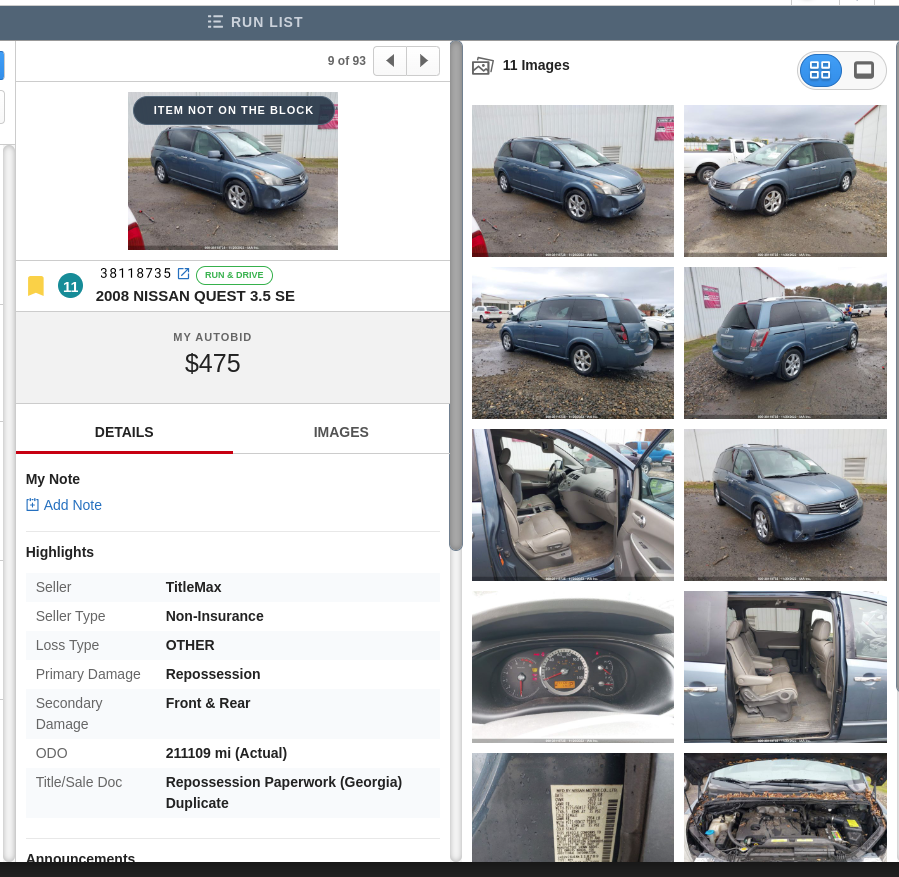Open the Images tab
The image size is (899, 877).
341,432
